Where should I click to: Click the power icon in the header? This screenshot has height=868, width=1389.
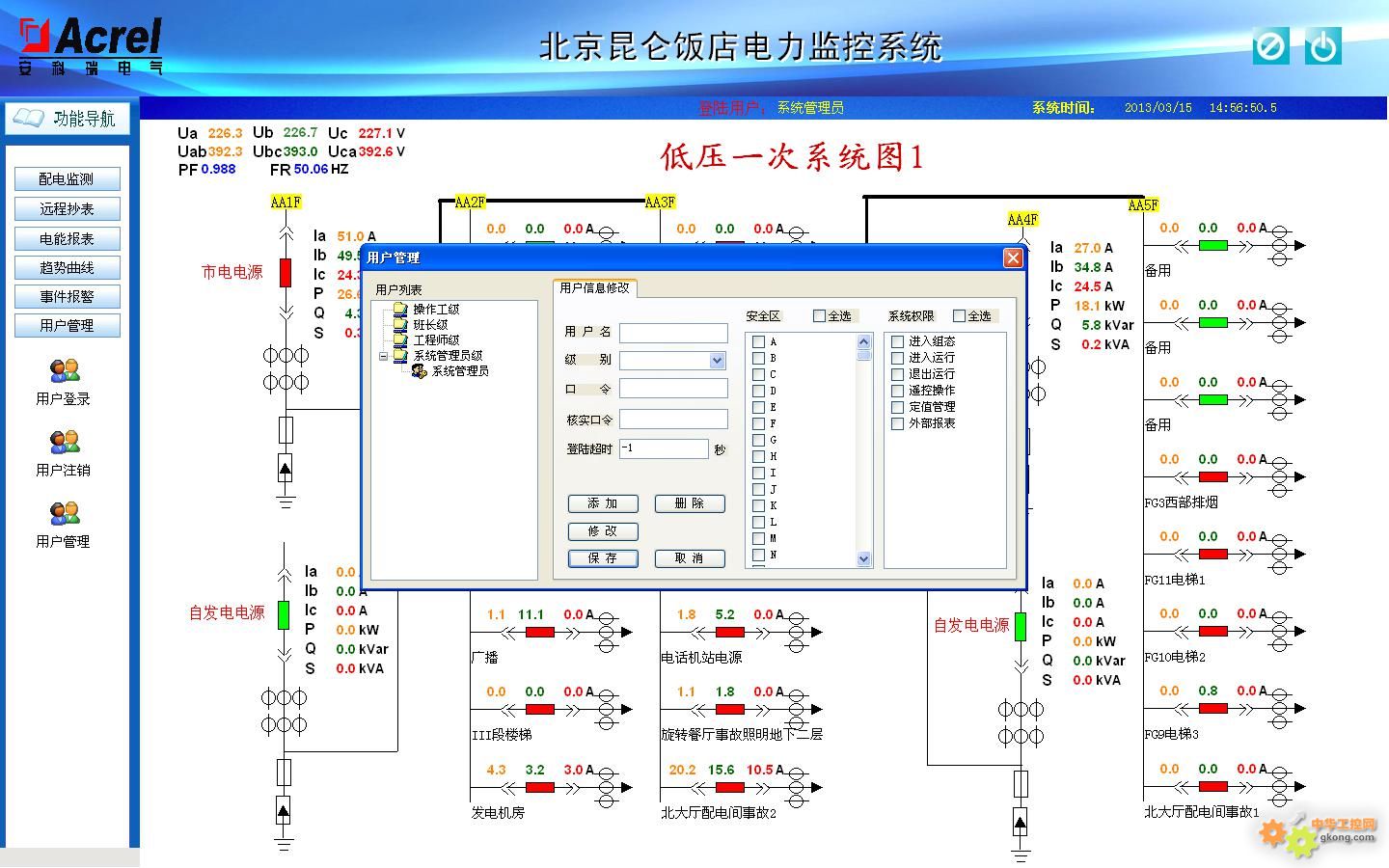(1322, 46)
